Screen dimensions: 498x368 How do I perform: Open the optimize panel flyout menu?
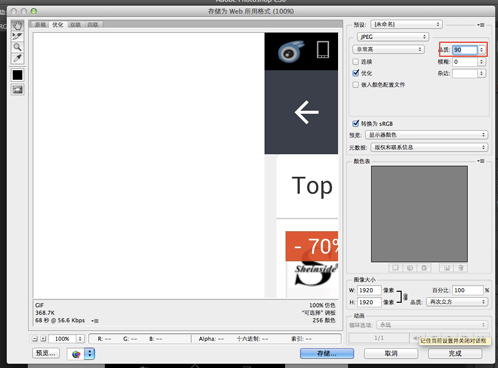(x=480, y=25)
